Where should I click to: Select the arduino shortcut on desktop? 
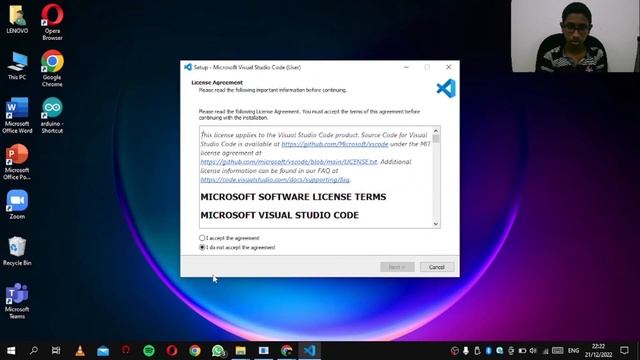click(x=52, y=115)
